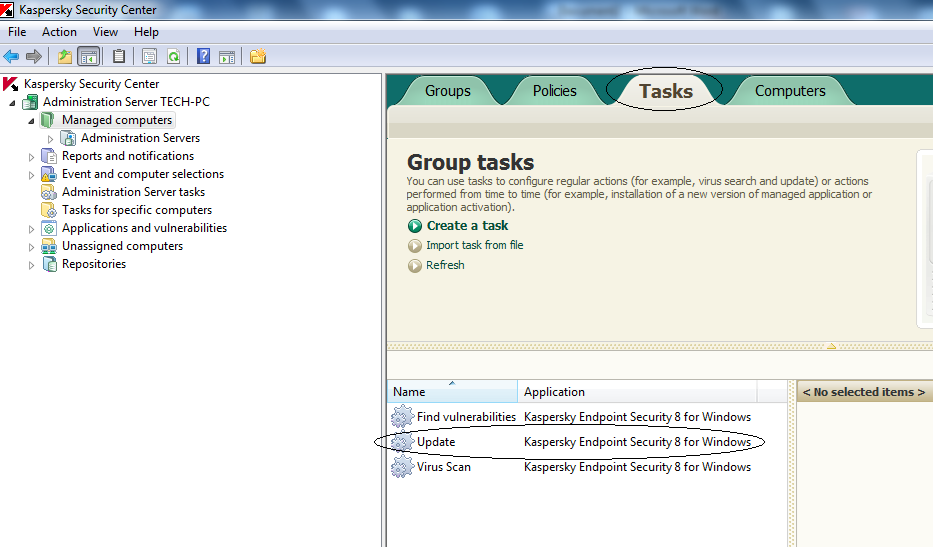Image resolution: width=933 pixels, height=547 pixels.
Task: Click the Applications and vulnerabilities icon
Action: (49, 228)
